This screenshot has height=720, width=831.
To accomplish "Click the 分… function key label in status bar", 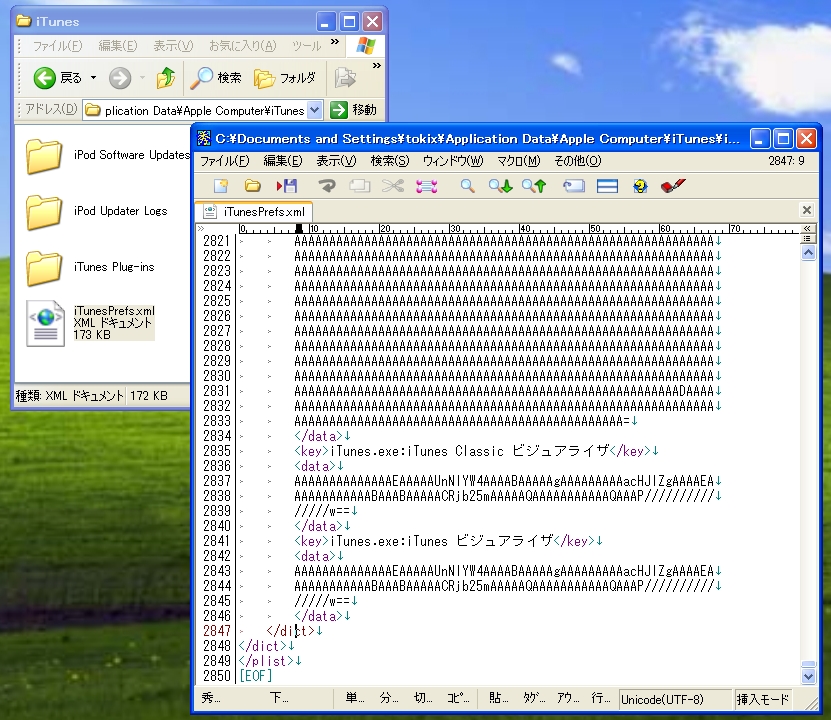I will [x=388, y=698].
